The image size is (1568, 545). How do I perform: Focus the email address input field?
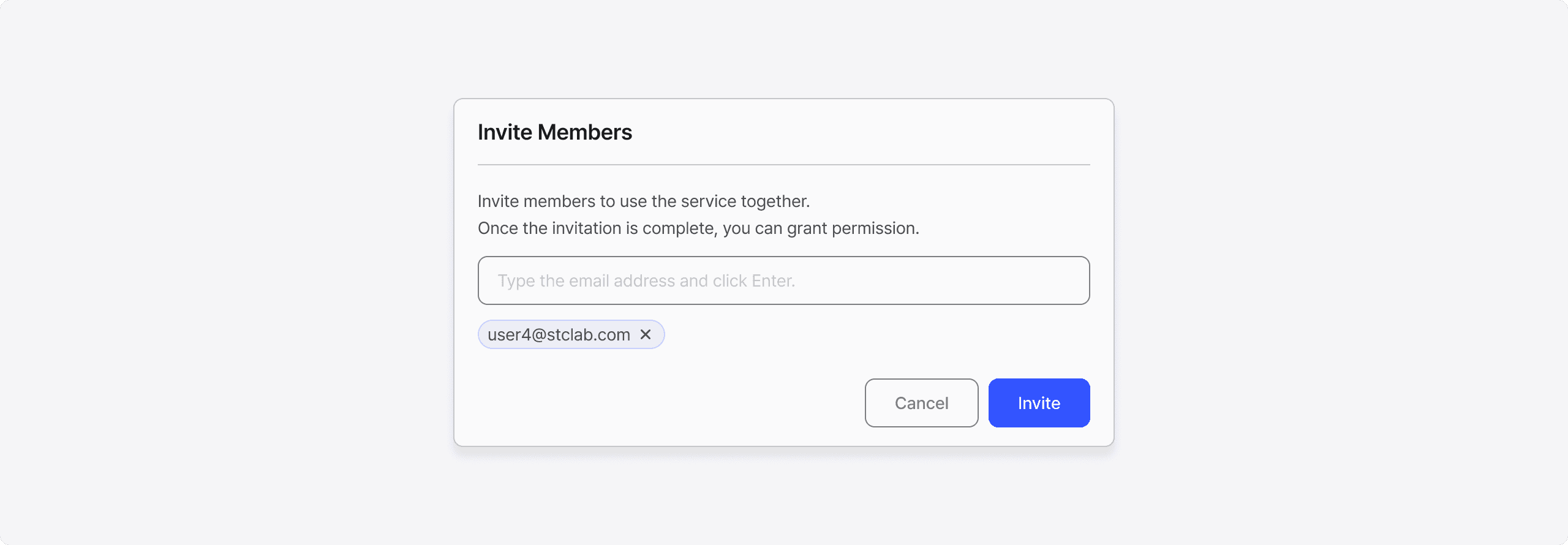point(783,280)
